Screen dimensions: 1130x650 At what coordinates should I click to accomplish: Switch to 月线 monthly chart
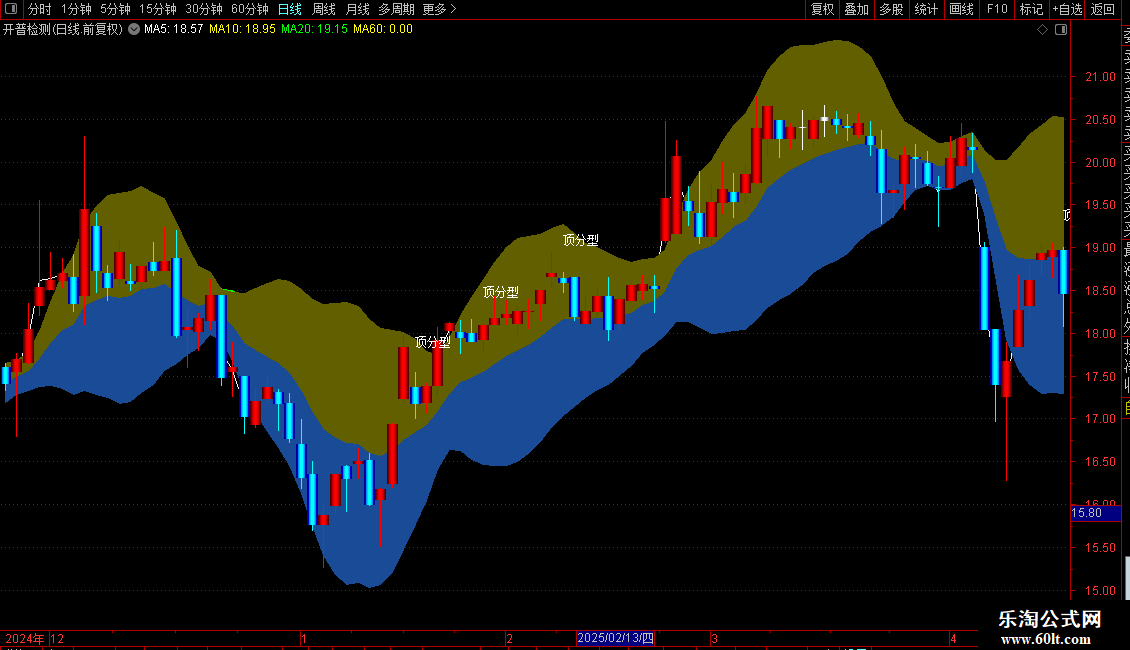pyautogui.click(x=357, y=9)
